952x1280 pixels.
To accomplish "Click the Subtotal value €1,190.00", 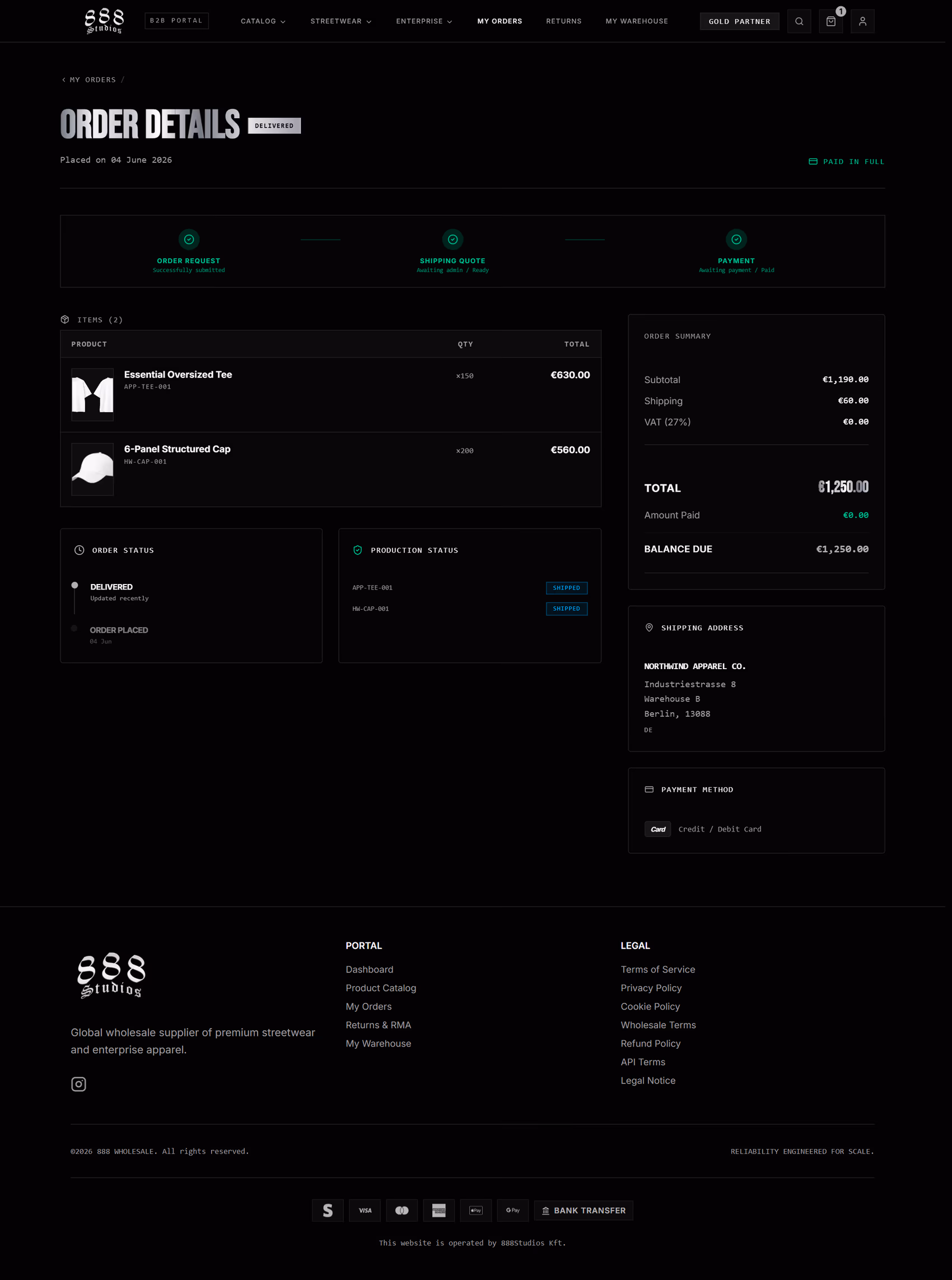I will 845,380.
